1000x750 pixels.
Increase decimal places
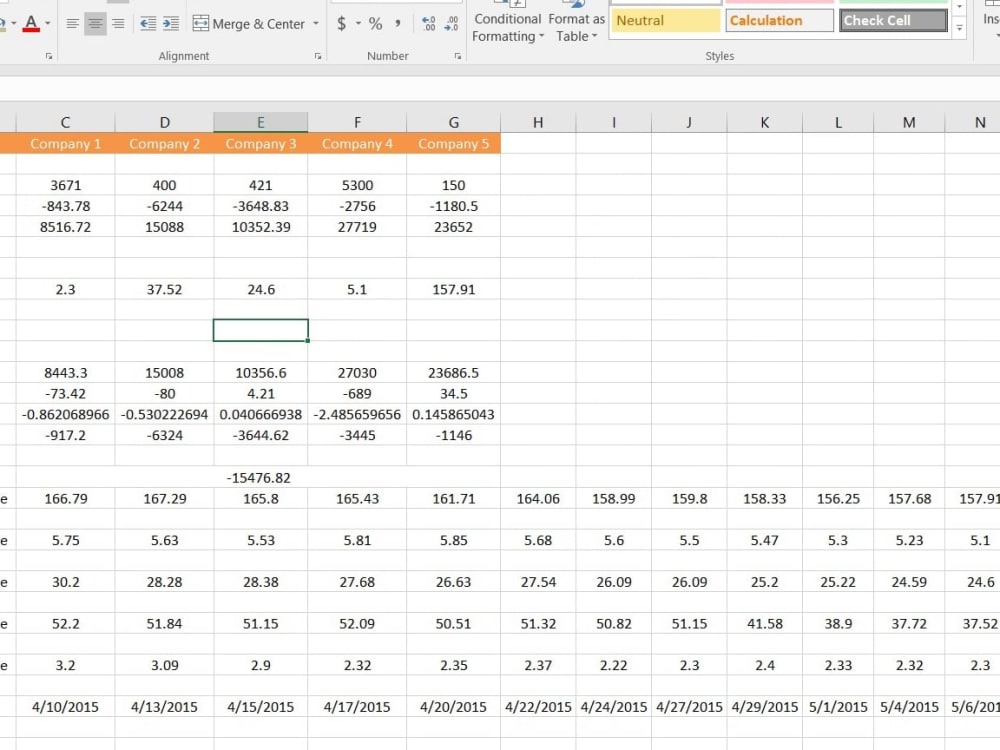click(429, 24)
